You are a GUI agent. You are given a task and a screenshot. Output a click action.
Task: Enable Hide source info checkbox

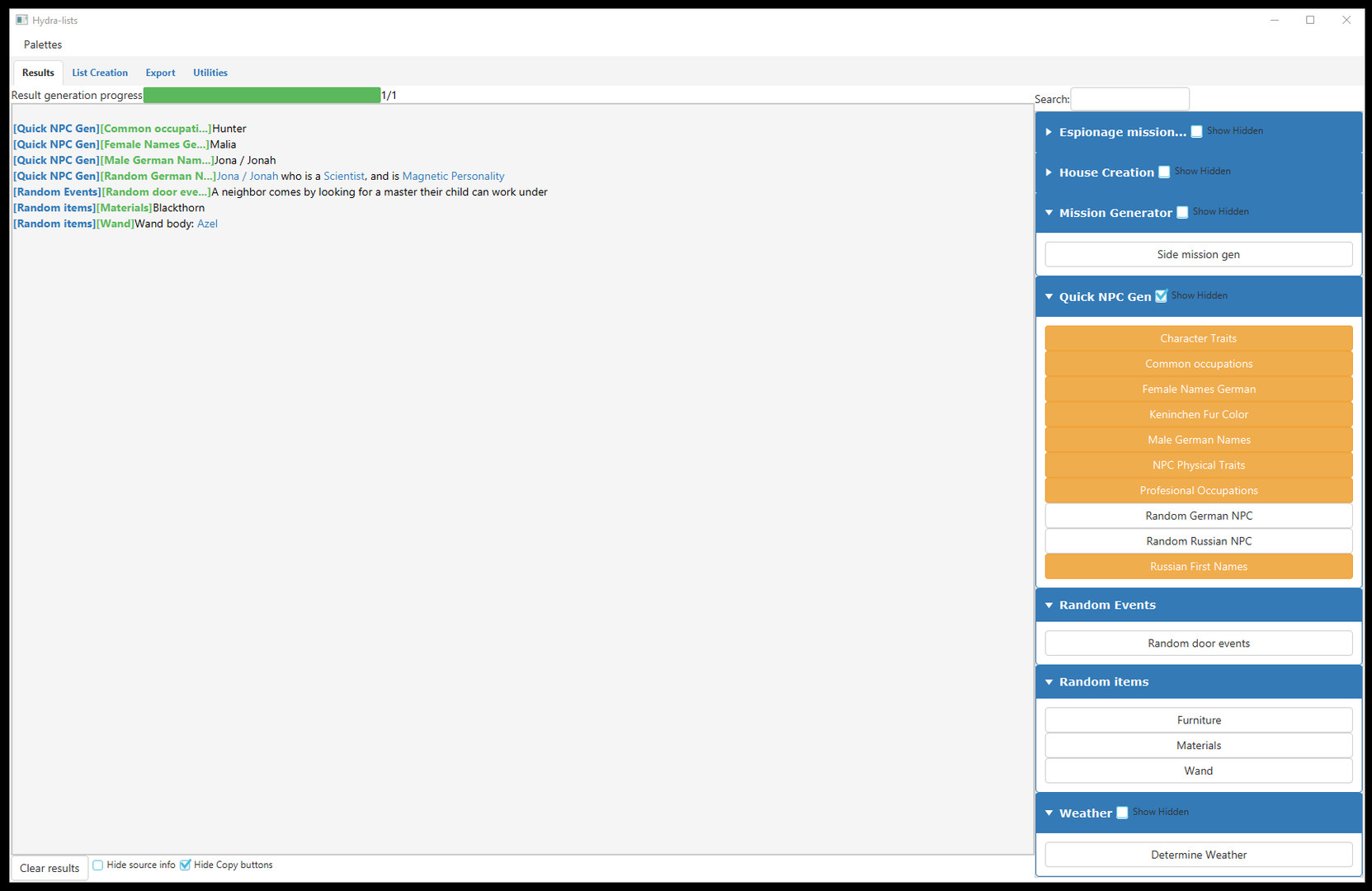point(98,865)
